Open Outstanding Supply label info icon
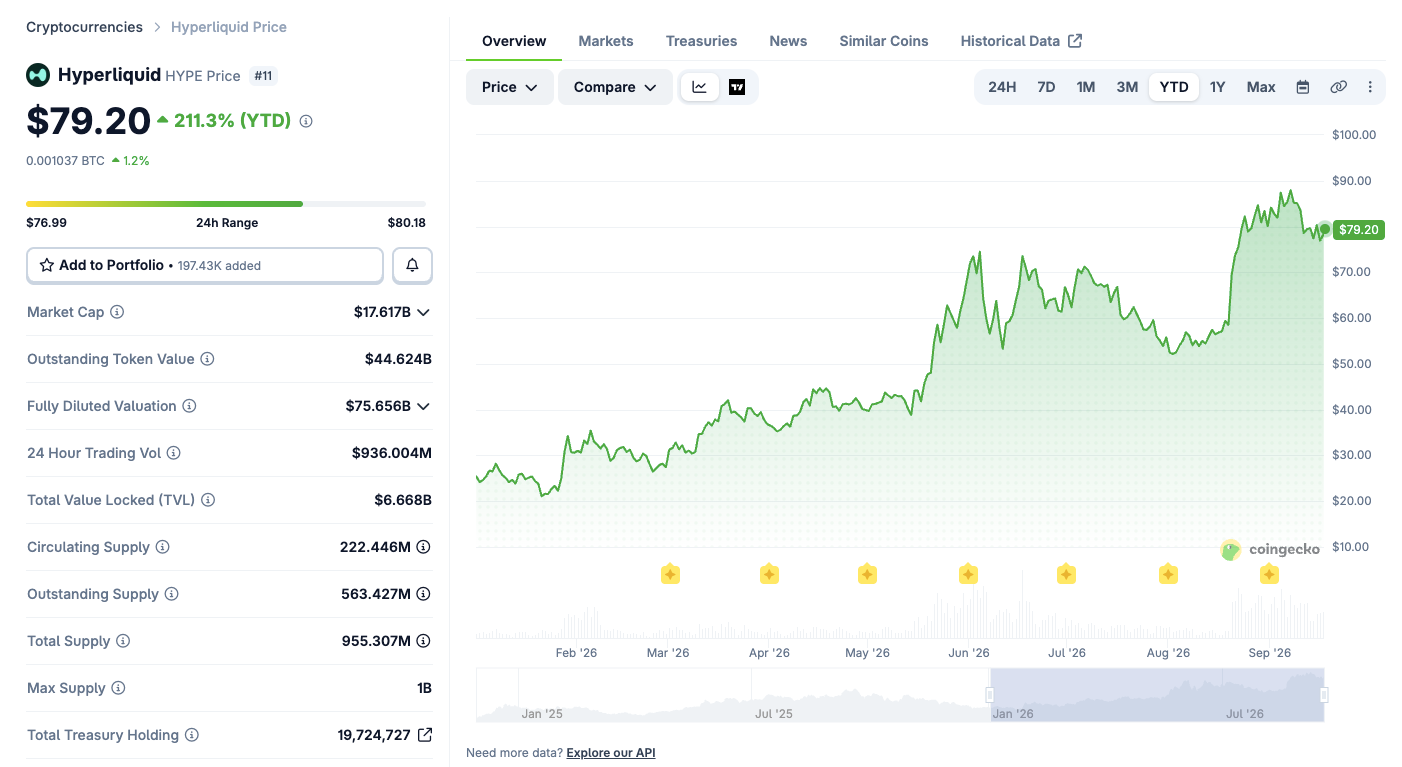The width and height of the screenshot is (1402, 767). click(x=171, y=594)
